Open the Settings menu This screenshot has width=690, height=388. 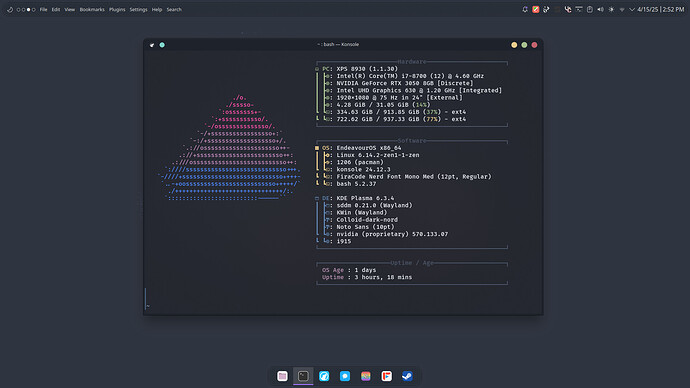coord(138,9)
